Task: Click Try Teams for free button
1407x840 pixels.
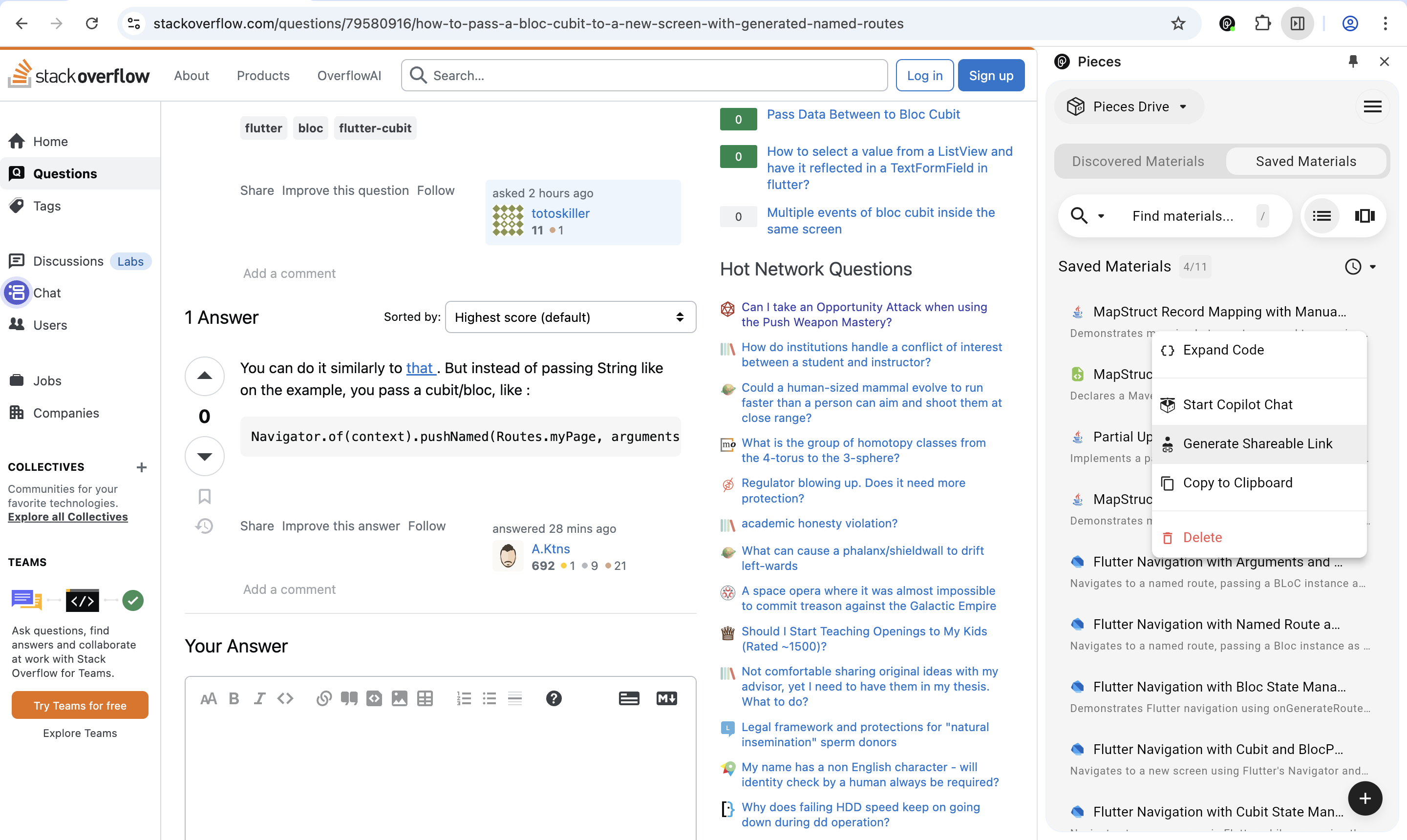Action: pyautogui.click(x=80, y=705)
